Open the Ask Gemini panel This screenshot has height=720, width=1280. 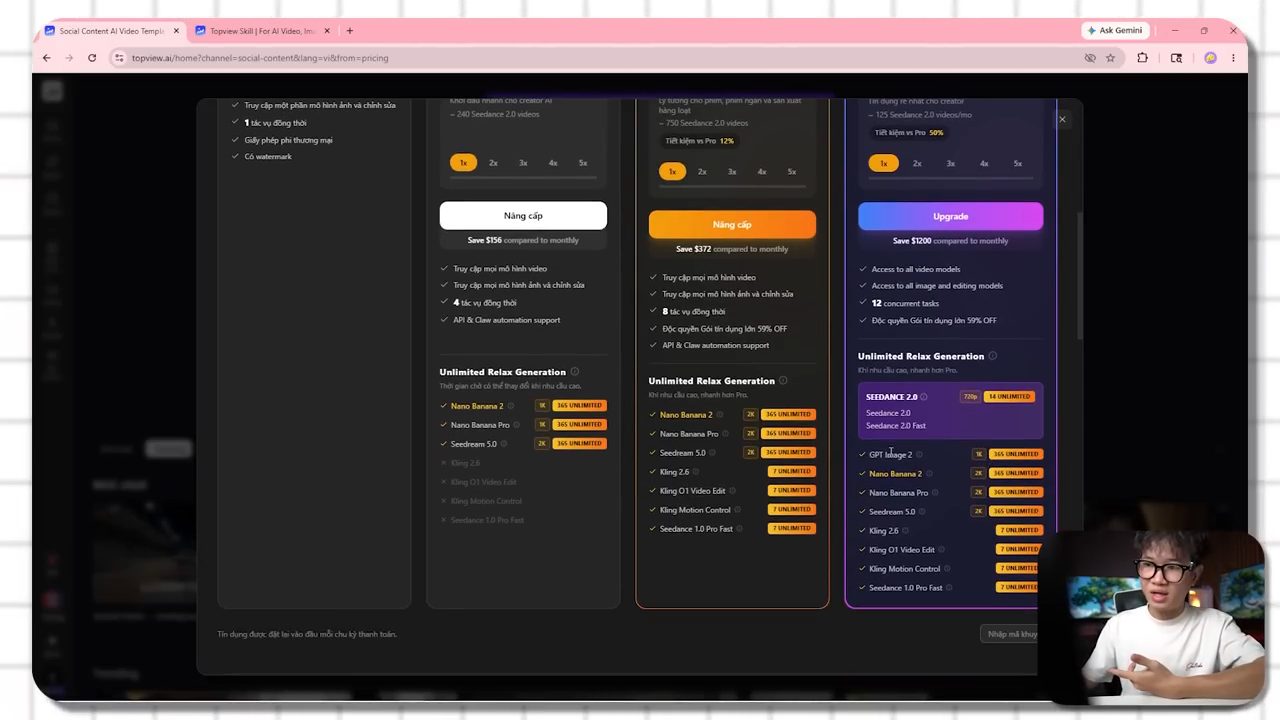point(1115,30)
